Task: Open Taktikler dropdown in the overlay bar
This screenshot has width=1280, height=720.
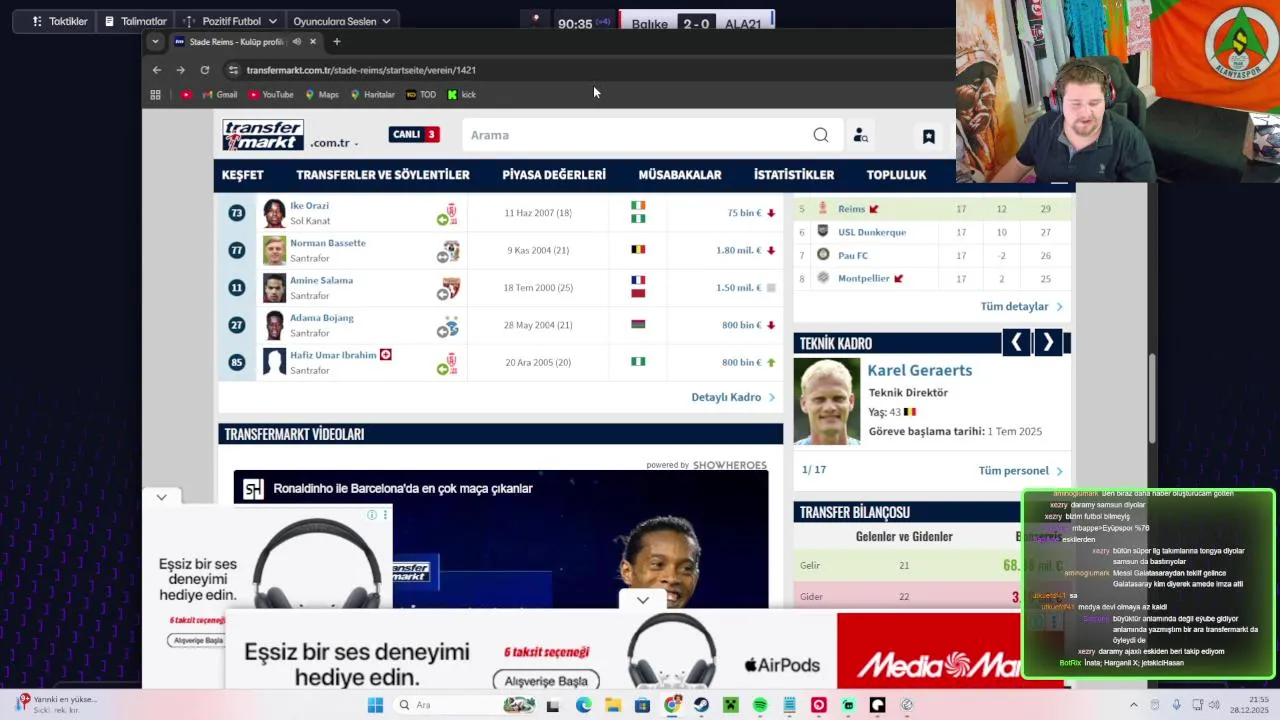Action: [60, 21]
